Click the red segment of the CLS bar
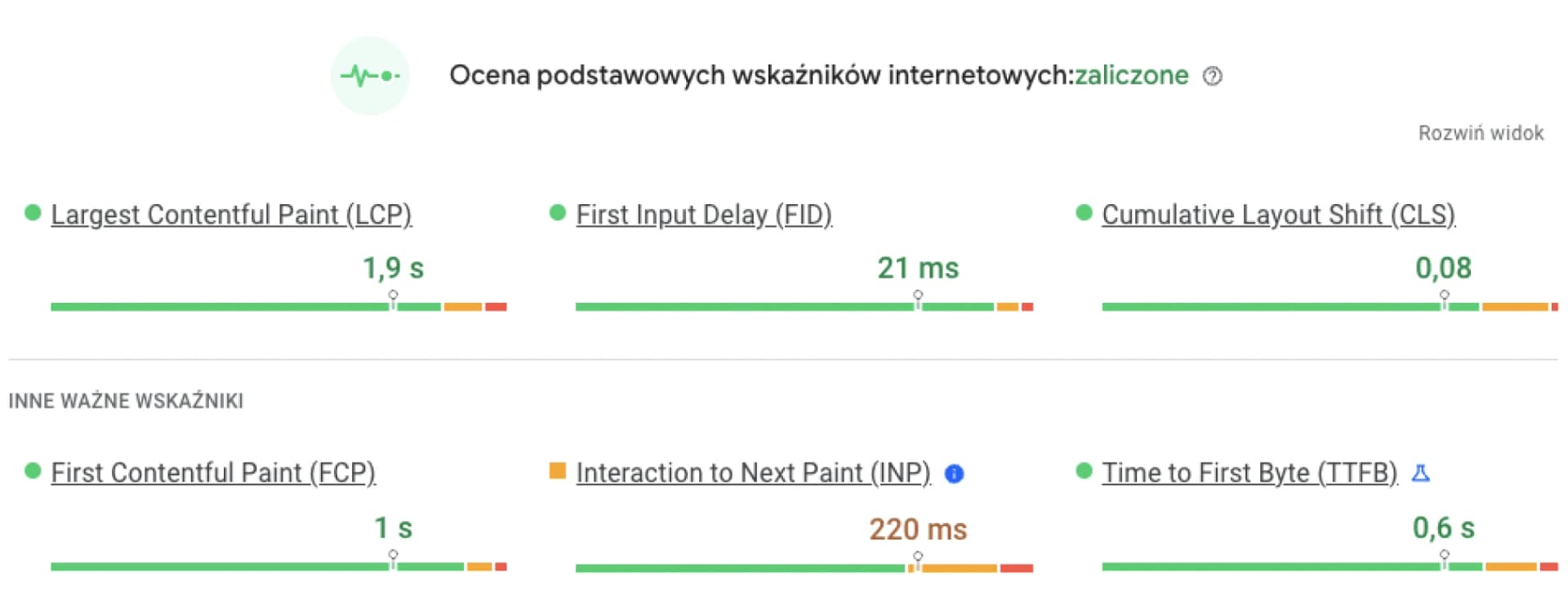 click(x=1555, y=307)
